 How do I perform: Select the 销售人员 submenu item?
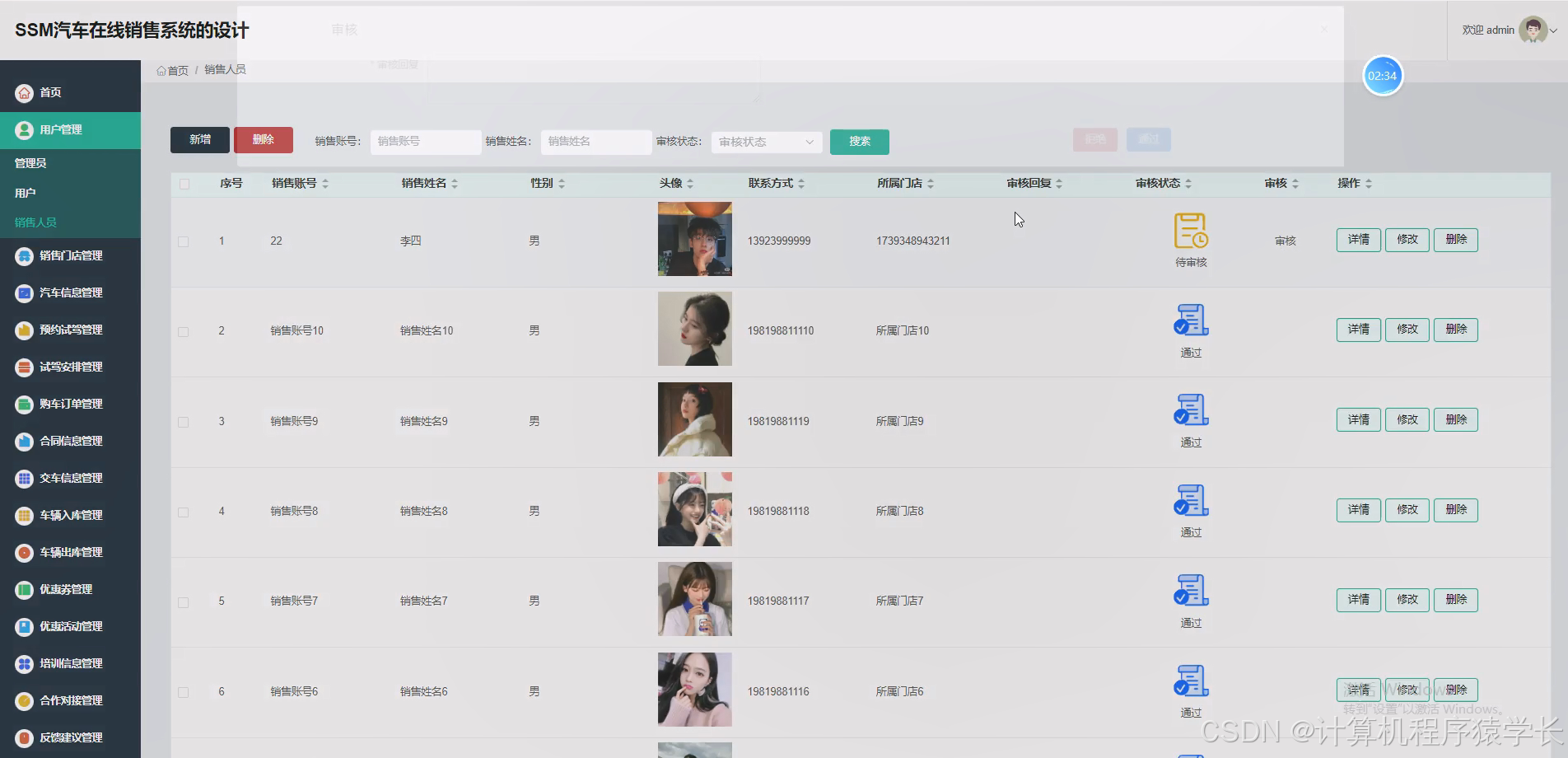click(x=35, y=222)
